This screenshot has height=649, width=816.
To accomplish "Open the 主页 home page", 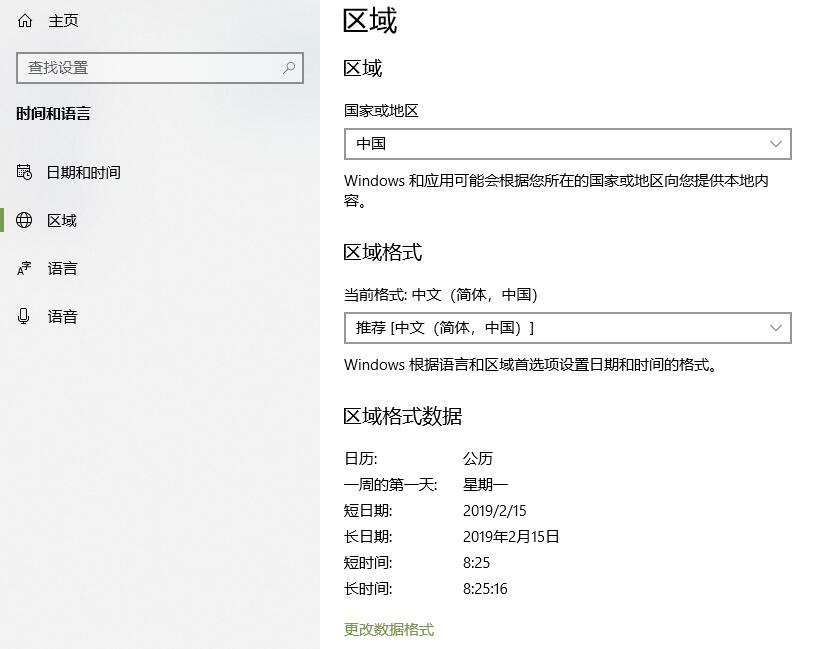I will point(63,21).
